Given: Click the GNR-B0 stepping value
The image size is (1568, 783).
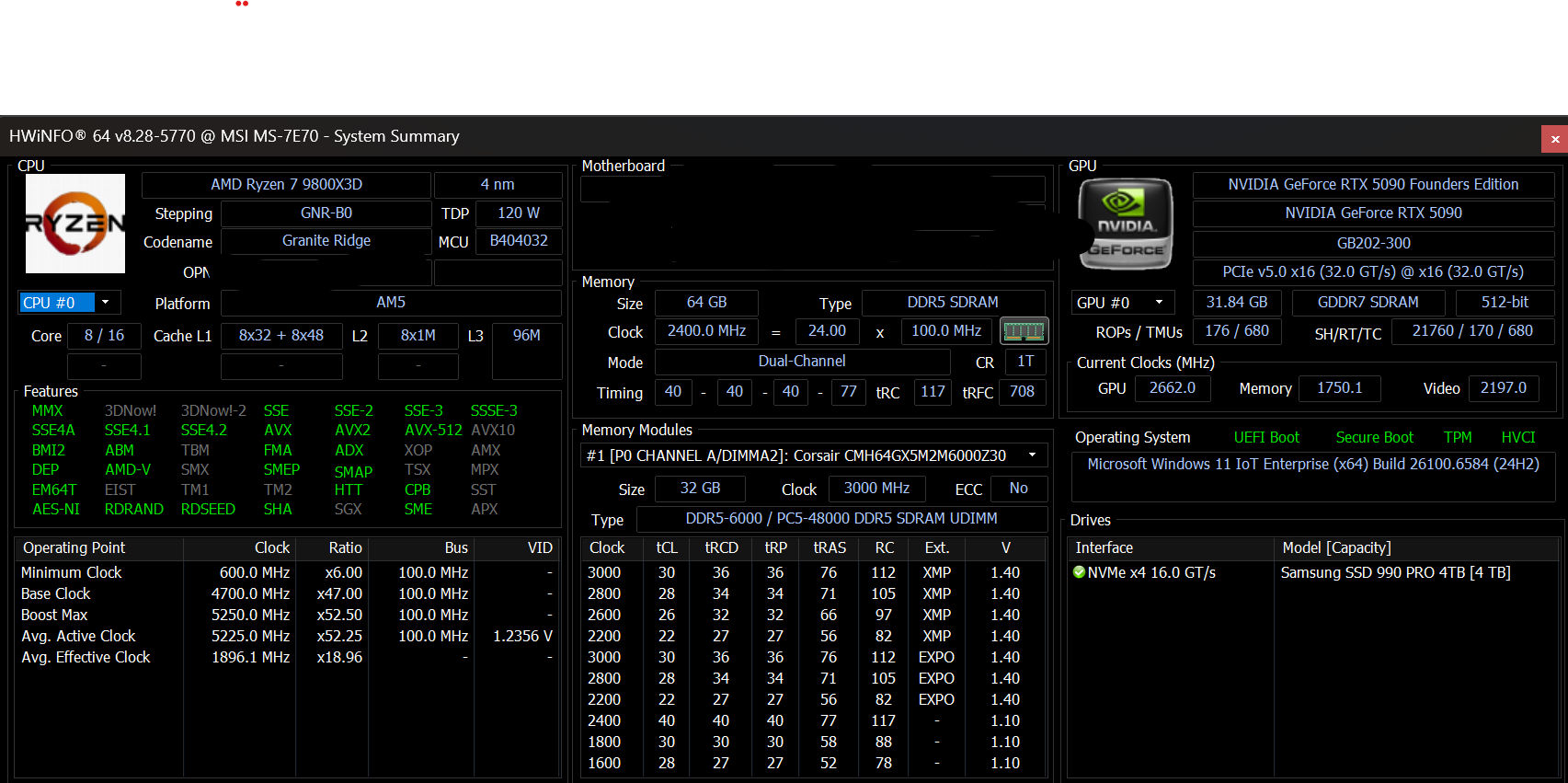Looking at the screenshot, I should point(326,213).
